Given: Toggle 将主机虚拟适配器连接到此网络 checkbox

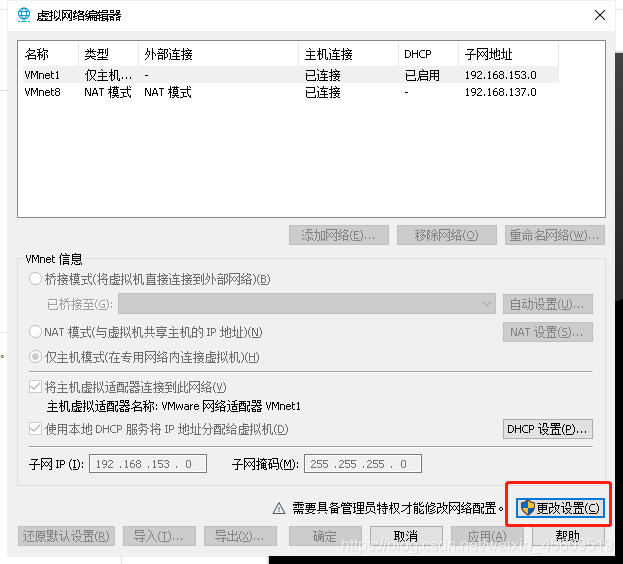Looking at the screenshot, I should point(35,386).
